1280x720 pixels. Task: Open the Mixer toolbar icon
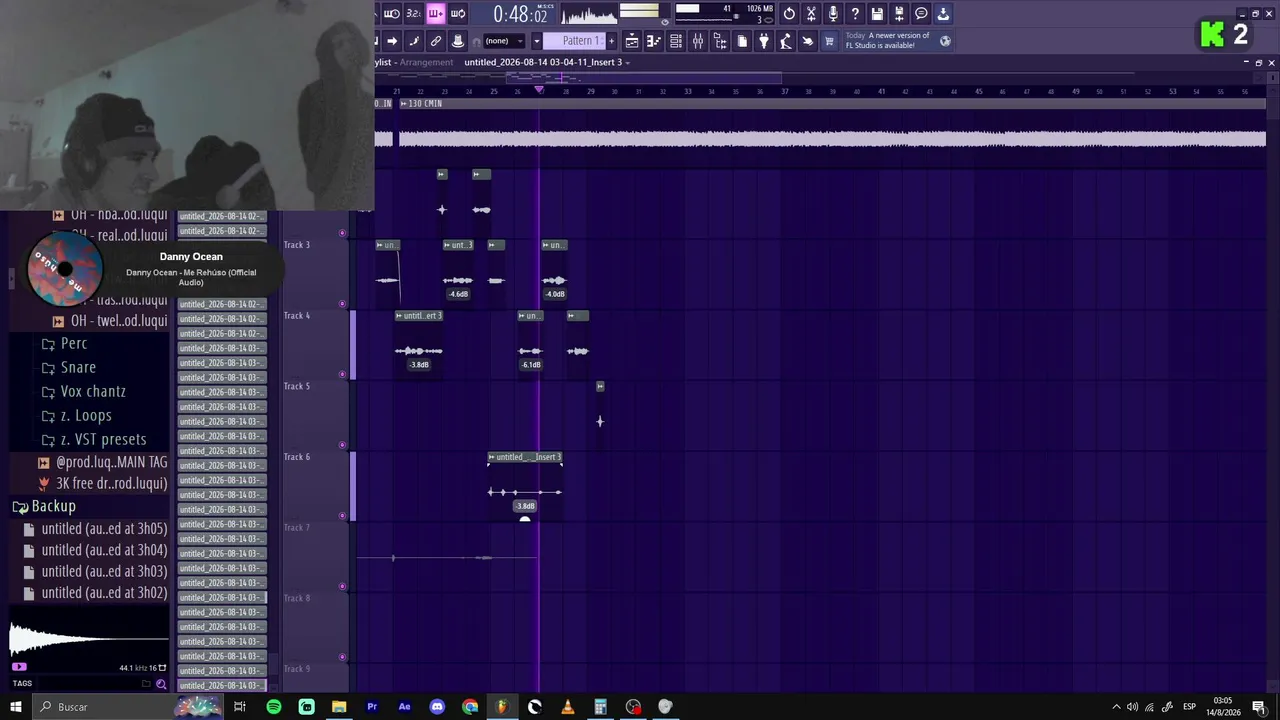(x=698, y=41)
